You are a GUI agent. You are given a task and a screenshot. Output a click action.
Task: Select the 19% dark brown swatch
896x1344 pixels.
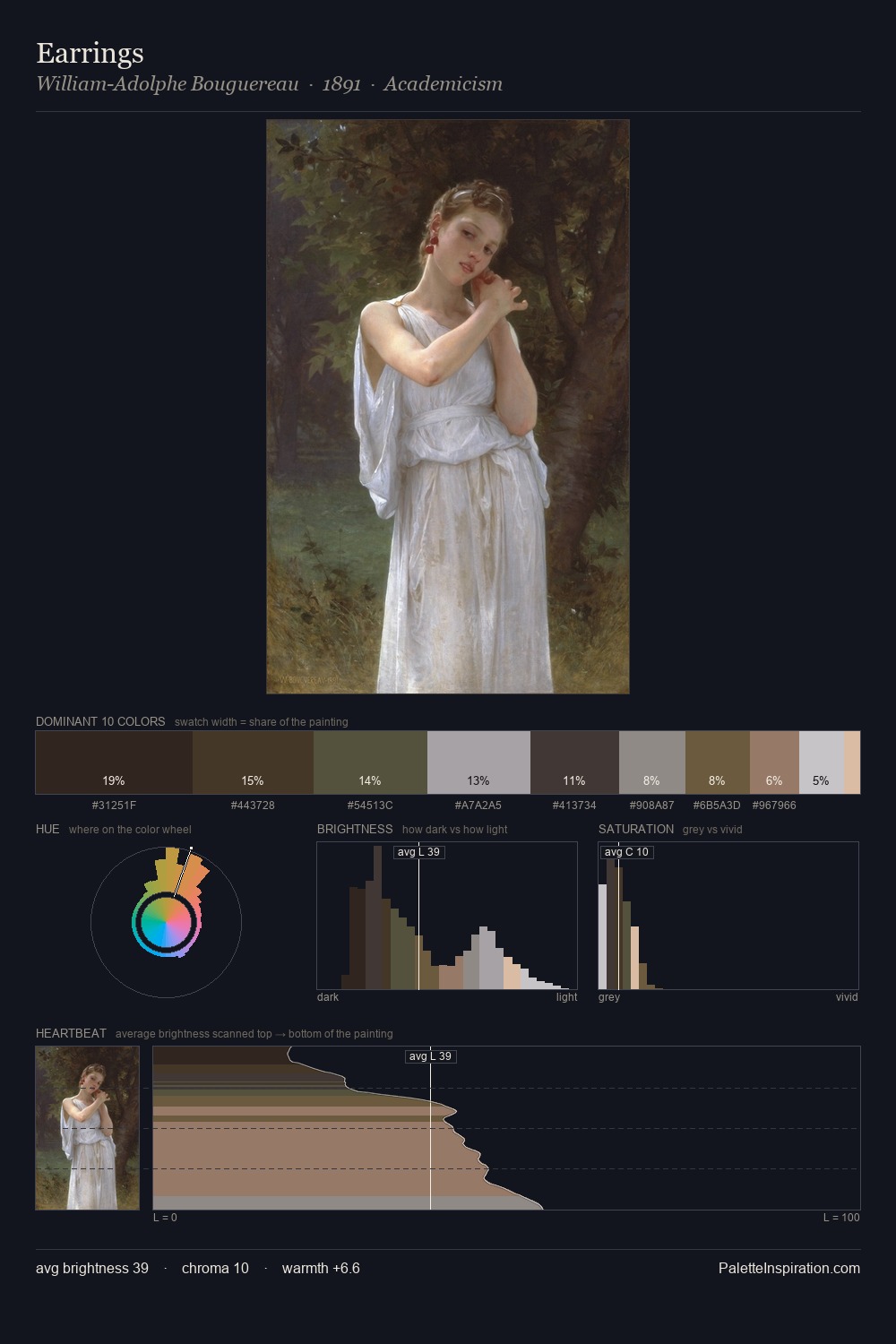pos(114,762)
